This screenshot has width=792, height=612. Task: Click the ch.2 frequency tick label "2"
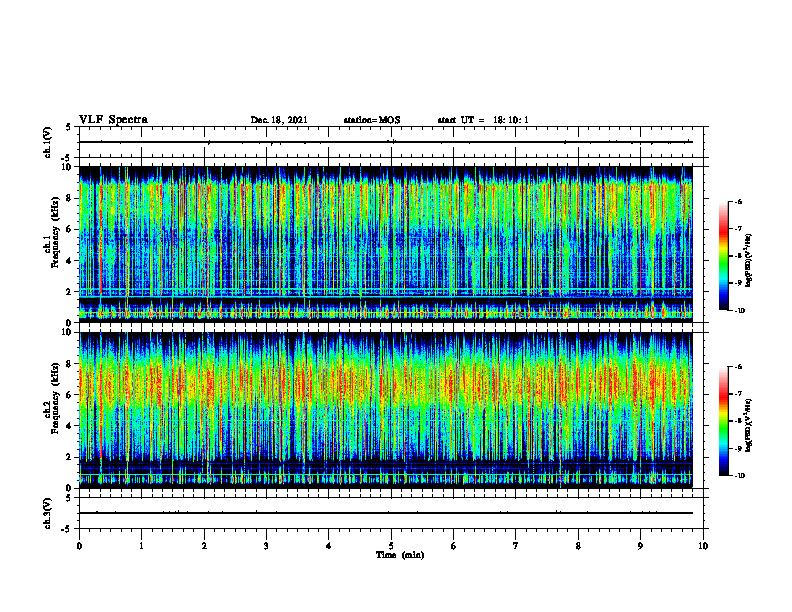coord(70,457)
